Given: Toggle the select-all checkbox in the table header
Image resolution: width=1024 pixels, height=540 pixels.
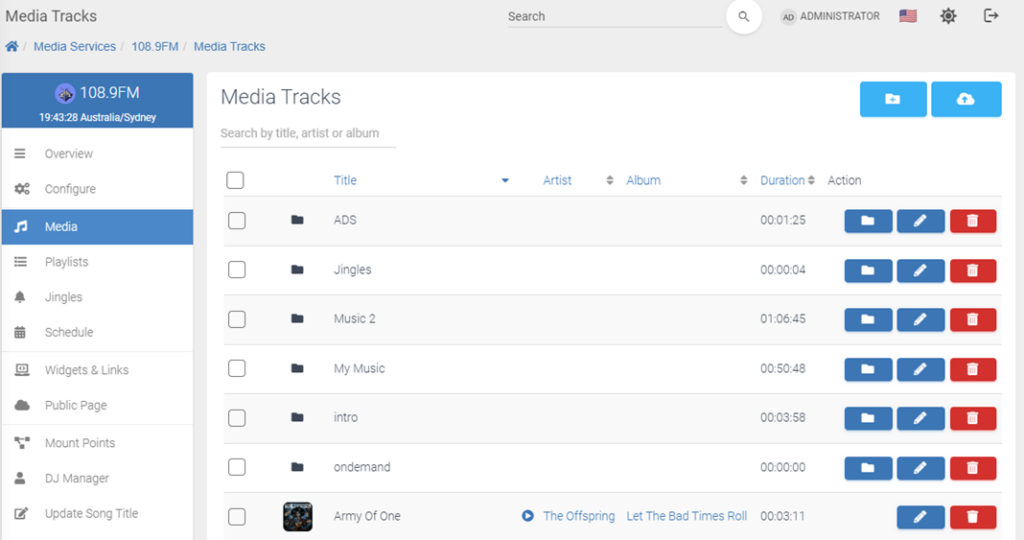Looking at the screenshot, I should click(236, 181).
